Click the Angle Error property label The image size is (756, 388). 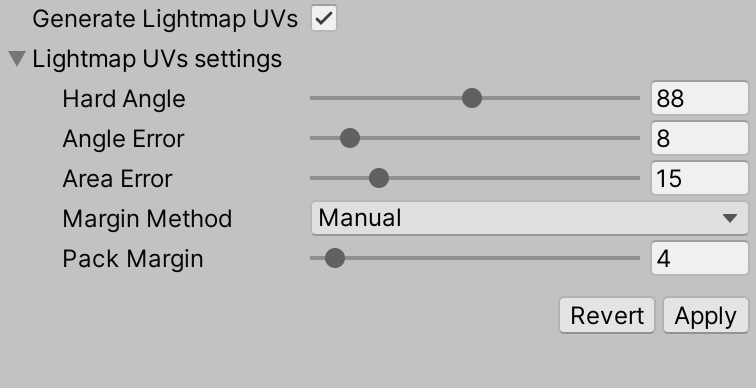pos(123,139)
